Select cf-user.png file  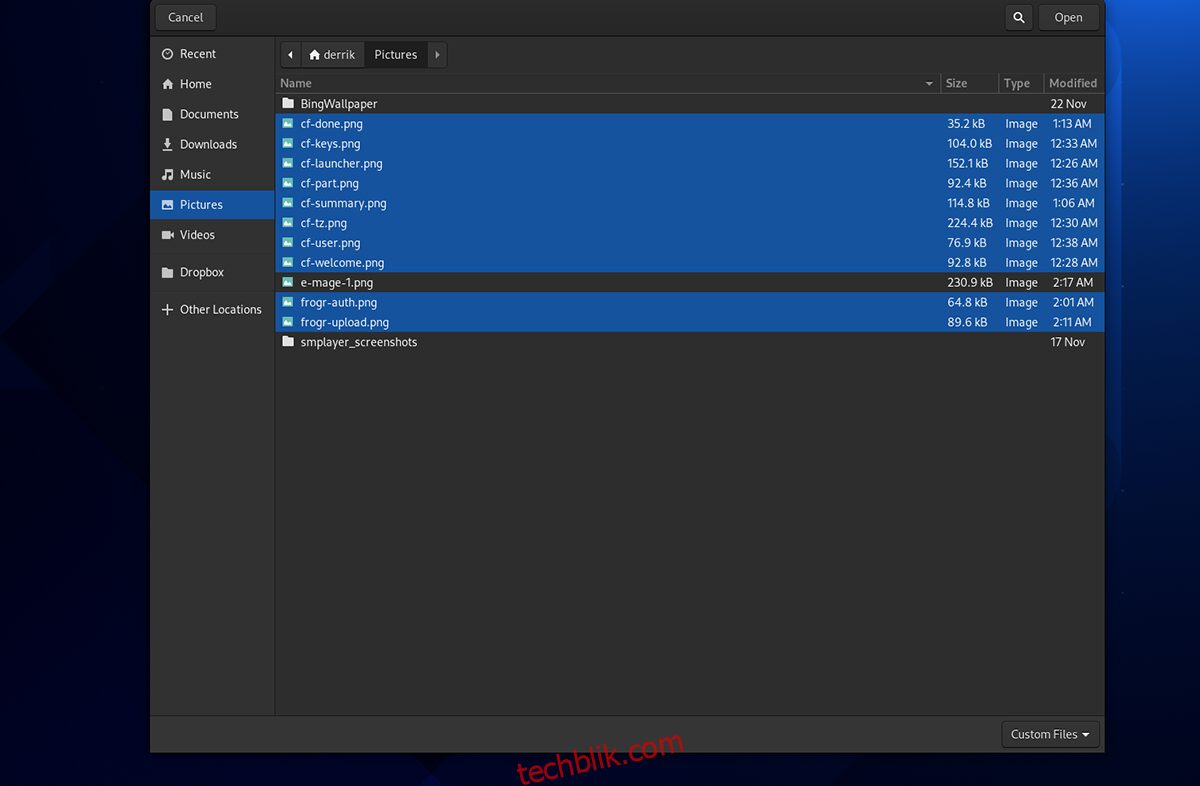coord(690,243)
